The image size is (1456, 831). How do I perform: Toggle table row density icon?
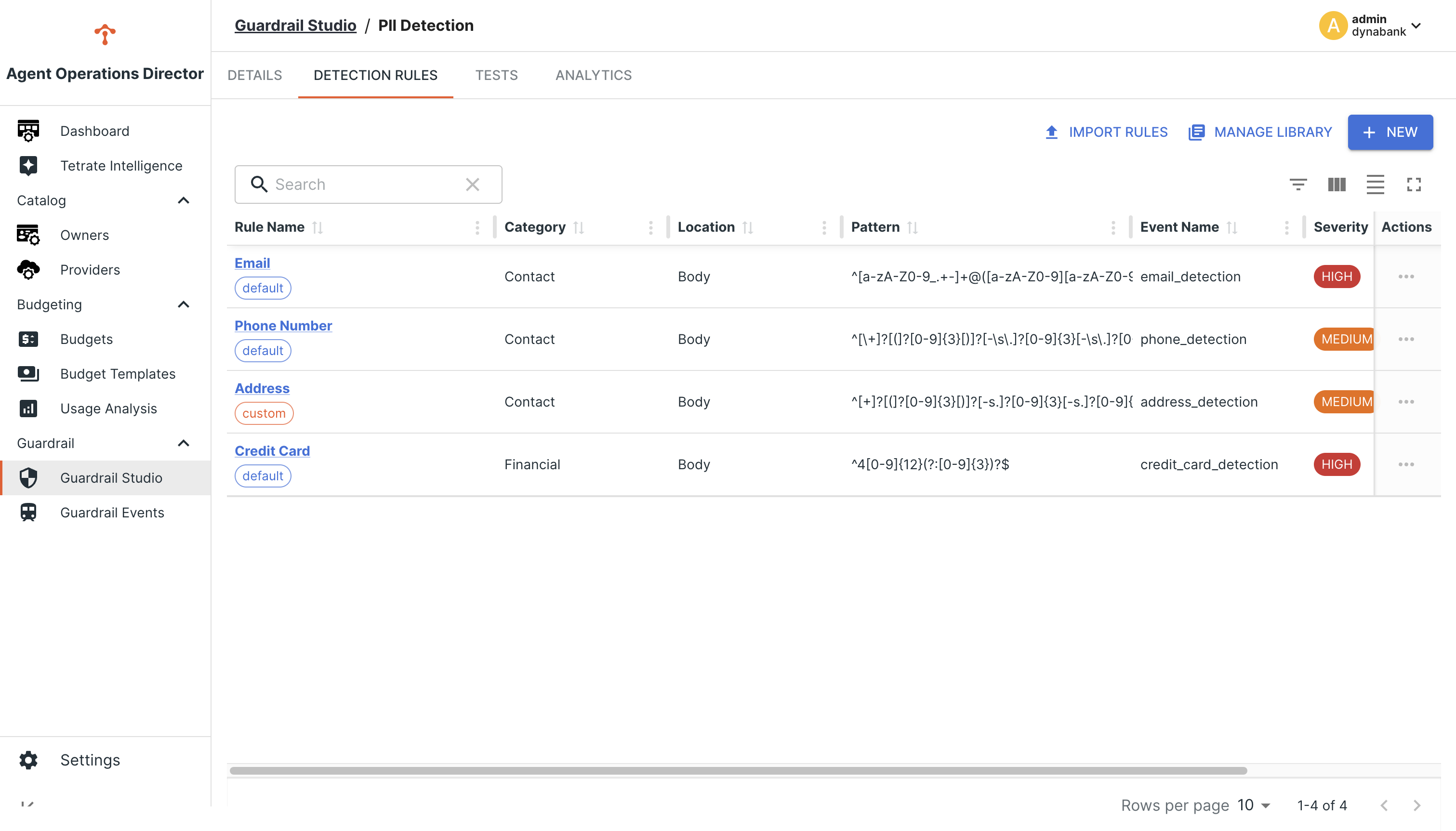1376,185
